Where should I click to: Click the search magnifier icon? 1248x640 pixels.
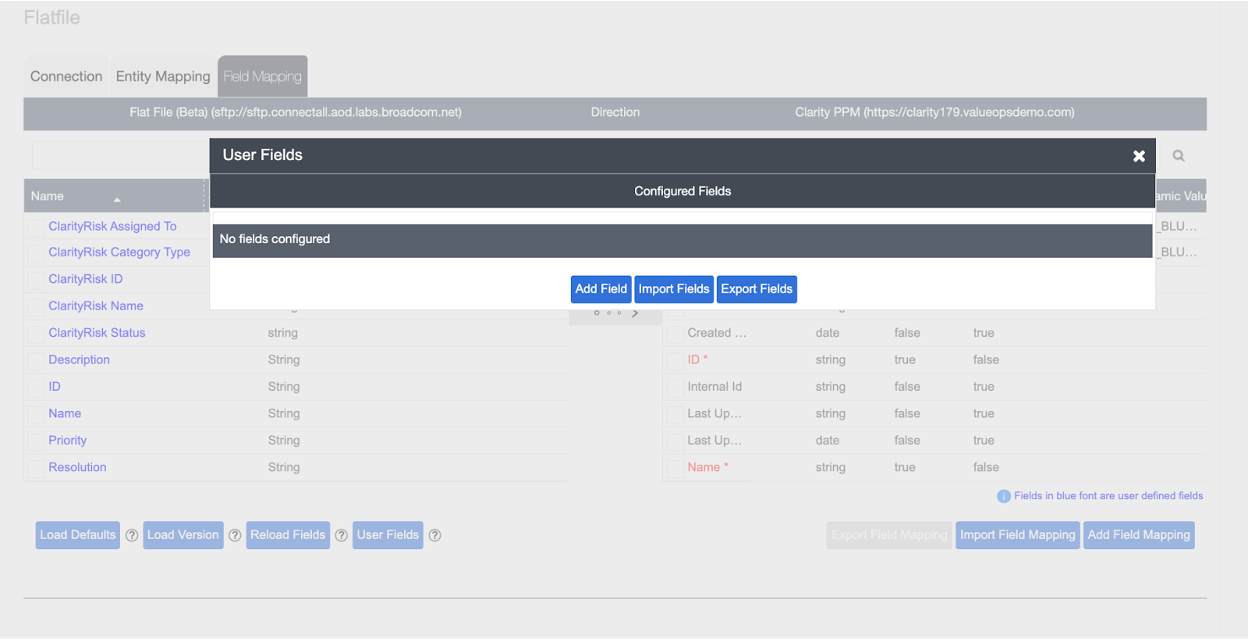pos(1179,156)
